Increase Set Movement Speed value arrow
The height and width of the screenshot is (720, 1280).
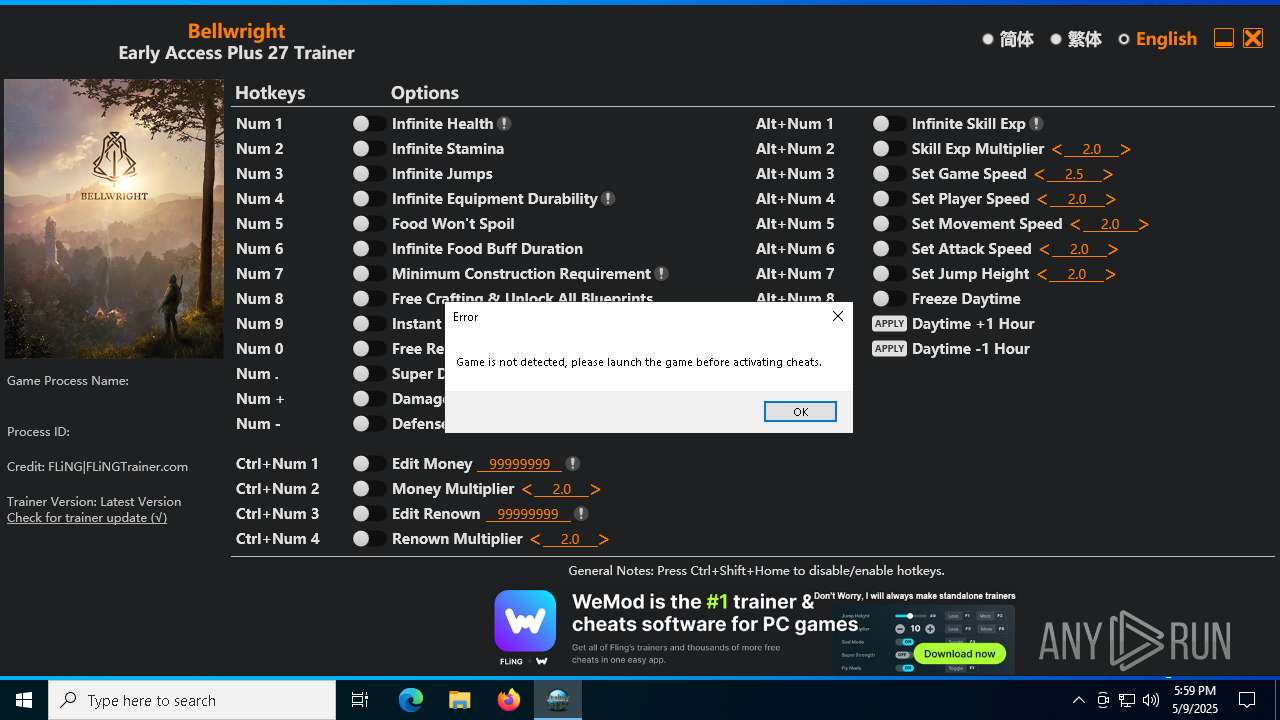1144,224
